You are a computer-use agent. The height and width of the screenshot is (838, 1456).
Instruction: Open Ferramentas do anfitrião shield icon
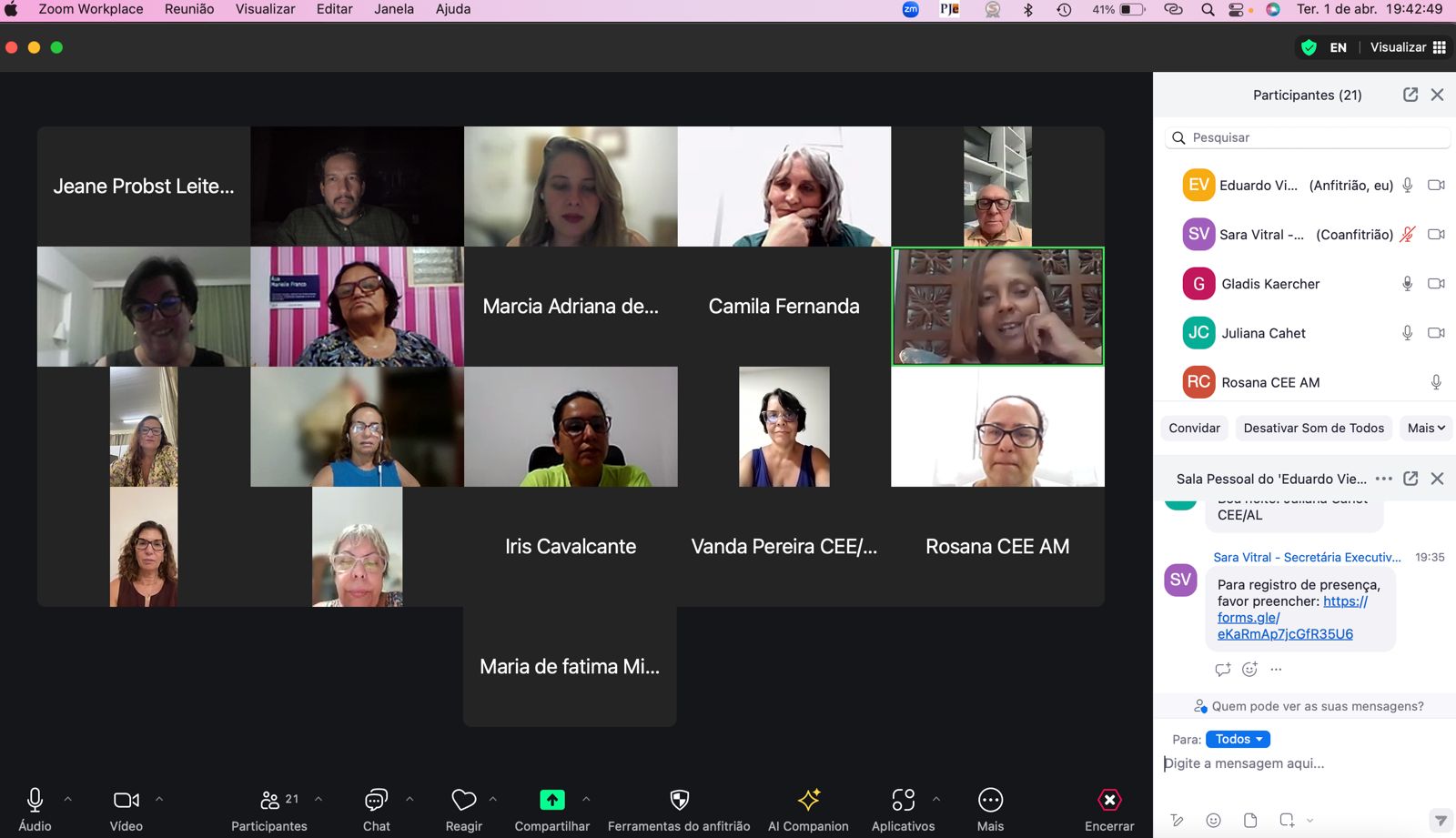679,800
